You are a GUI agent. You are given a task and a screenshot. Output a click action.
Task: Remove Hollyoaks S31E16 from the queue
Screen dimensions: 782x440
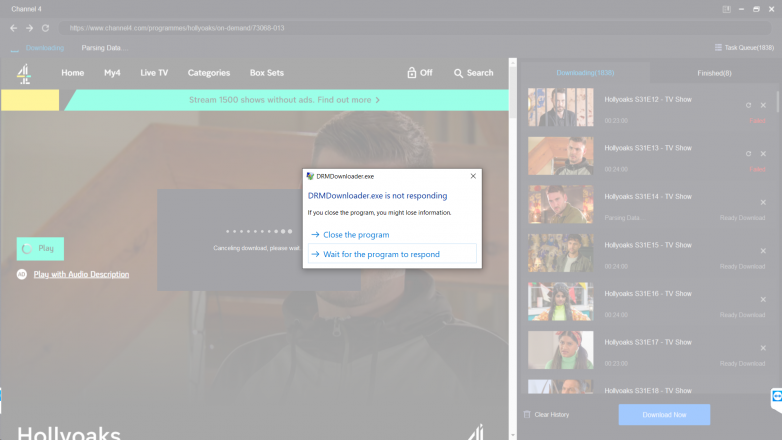click(x=763, y=299)
